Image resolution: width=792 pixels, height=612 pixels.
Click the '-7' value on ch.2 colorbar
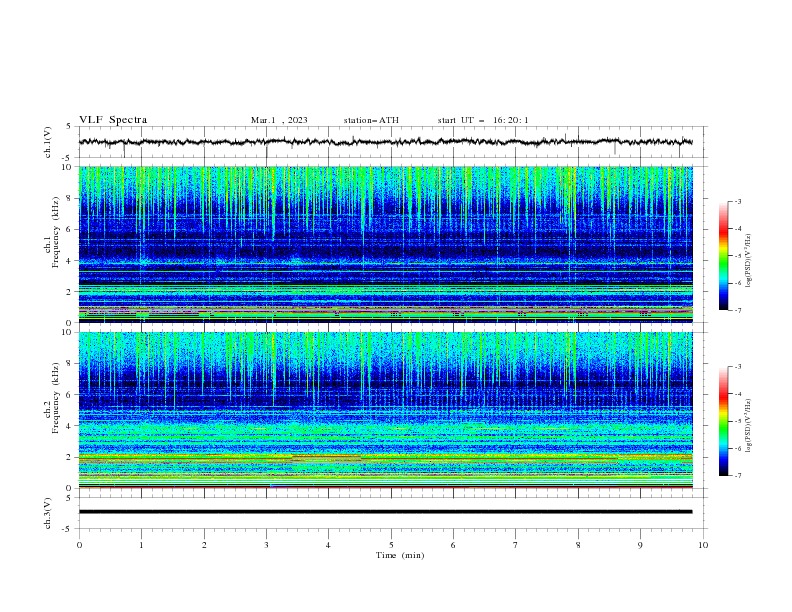737,476
